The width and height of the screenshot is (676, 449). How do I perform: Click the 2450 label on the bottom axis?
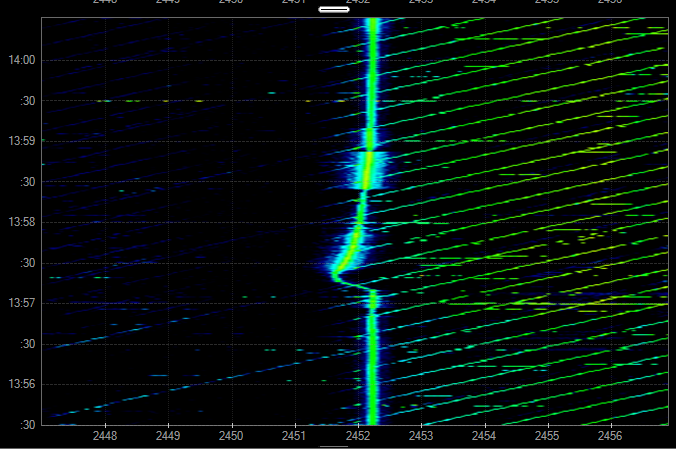click(x=231, y=436)
